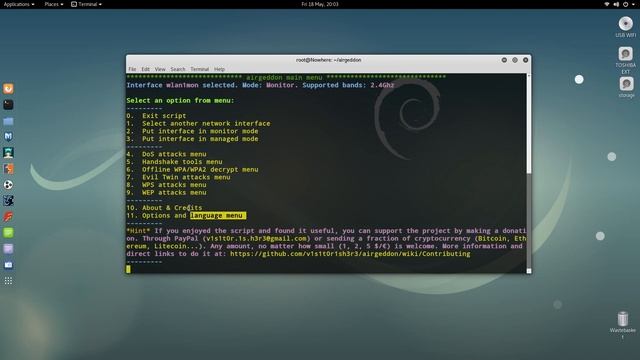Click the '4. DoS attacks menu' line
The width and height of the screenshot is (640, 360).
coord(166,154)
